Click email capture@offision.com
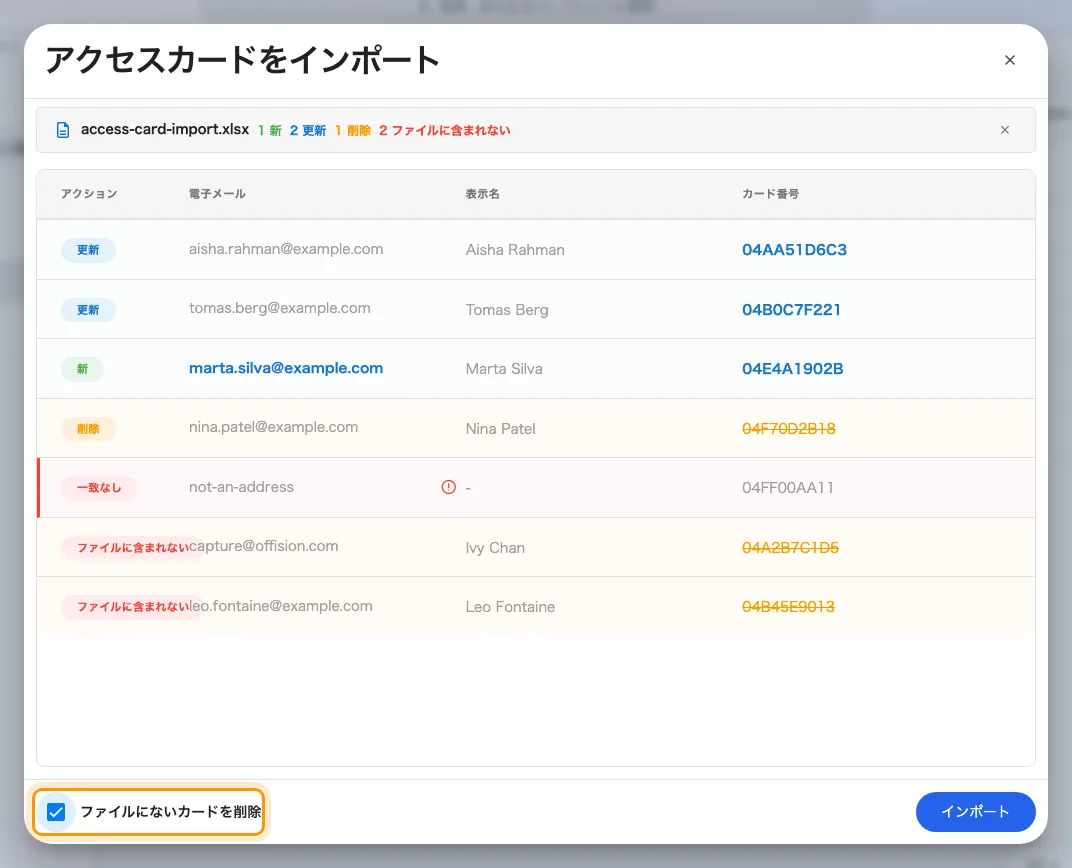Image resolution: width=1072 pixels, height=868 pixels. point(263,546)
